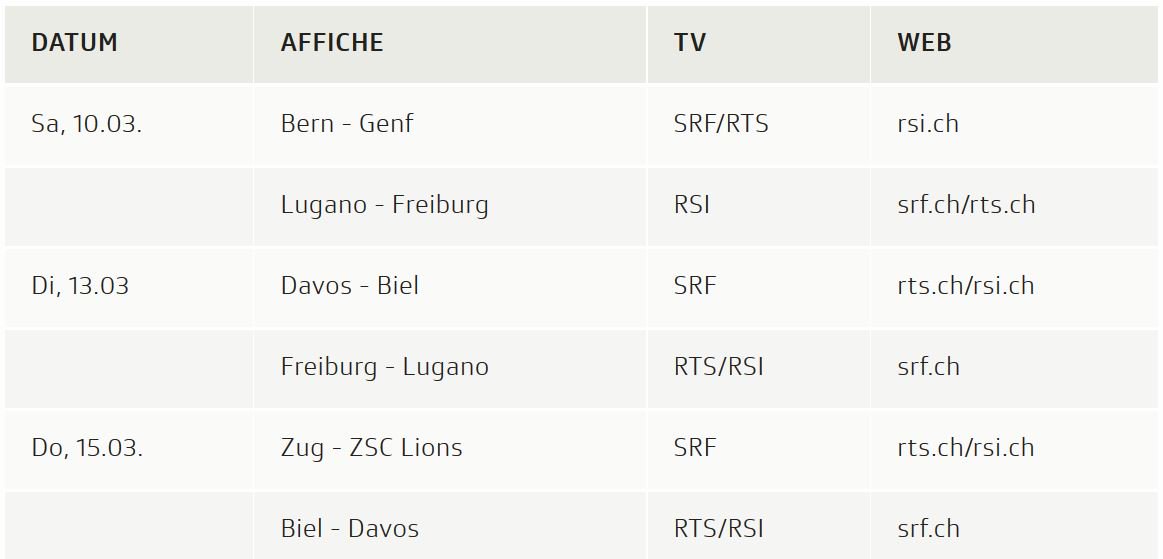Open rsi.ch in the Bern - Genf row
This screenshot has width=1163, height=559.
(928, 124)
